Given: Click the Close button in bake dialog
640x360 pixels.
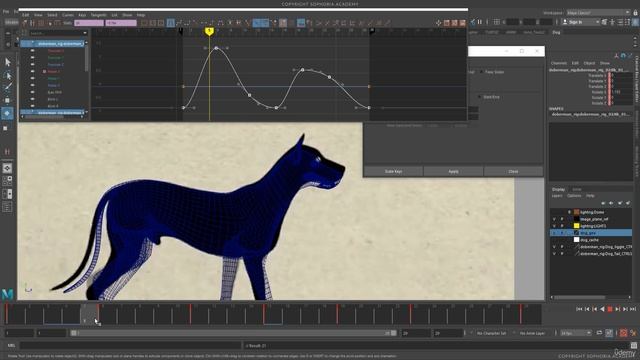Looking at the screenshot, I should tap(513, 171).
